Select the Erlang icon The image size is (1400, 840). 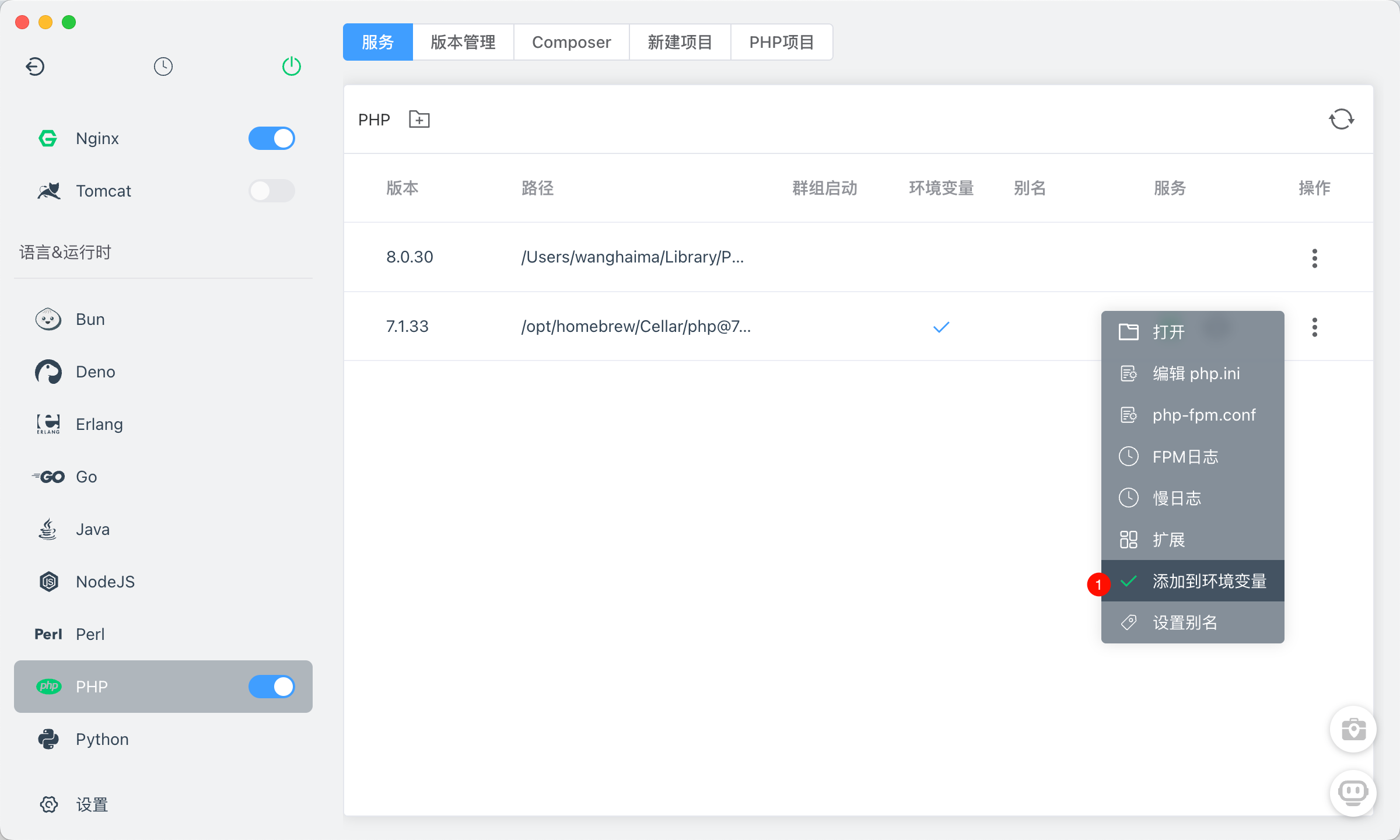(x=48, y=424)
